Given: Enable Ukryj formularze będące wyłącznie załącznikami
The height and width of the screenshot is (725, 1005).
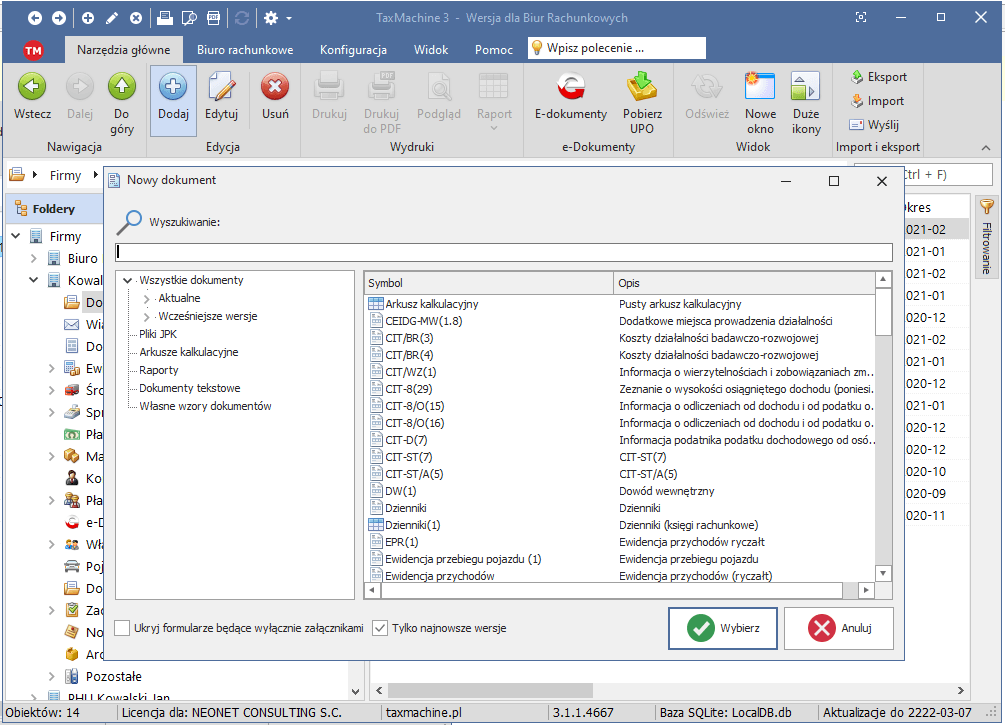Looking at the screenshot, I should pyautogui.click(x=123, y=628).
